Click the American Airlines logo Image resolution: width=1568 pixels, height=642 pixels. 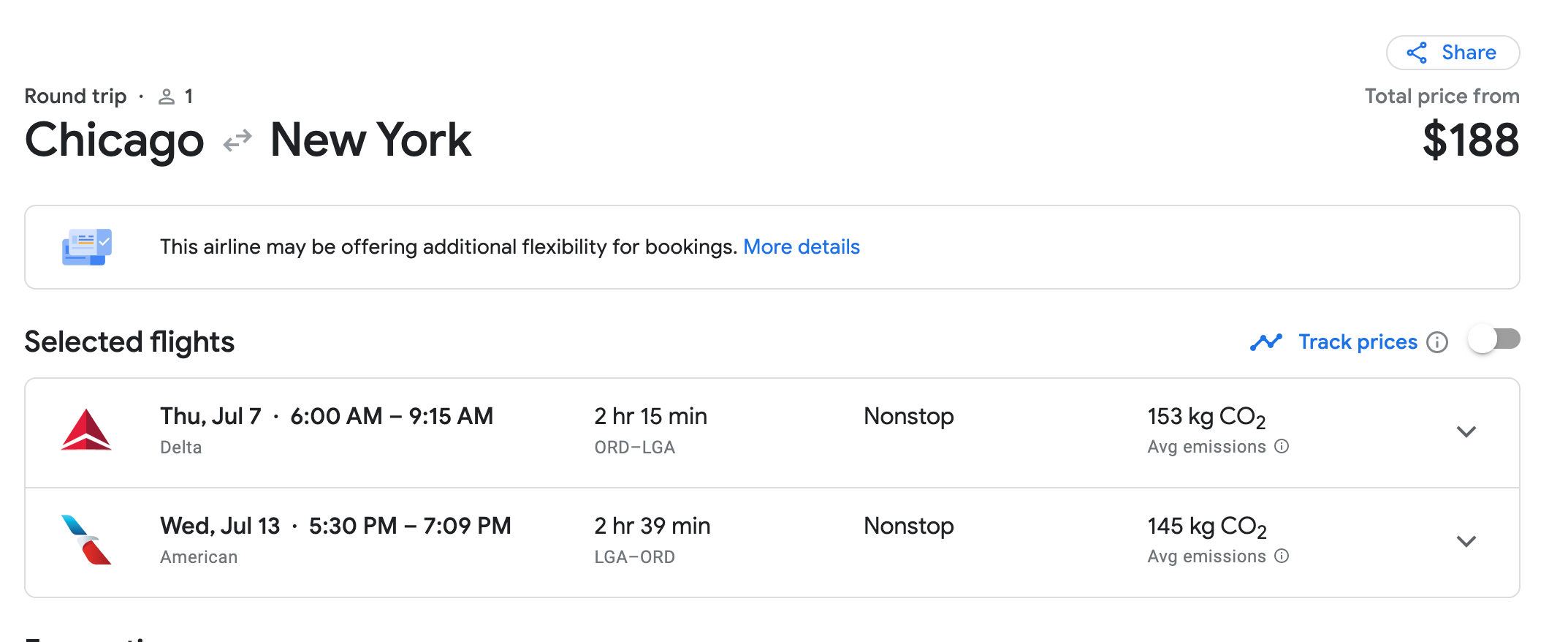86,540
